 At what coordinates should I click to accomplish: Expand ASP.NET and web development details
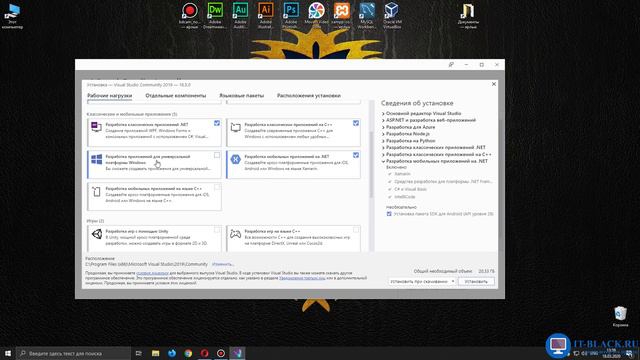click(x=383, y=120)
